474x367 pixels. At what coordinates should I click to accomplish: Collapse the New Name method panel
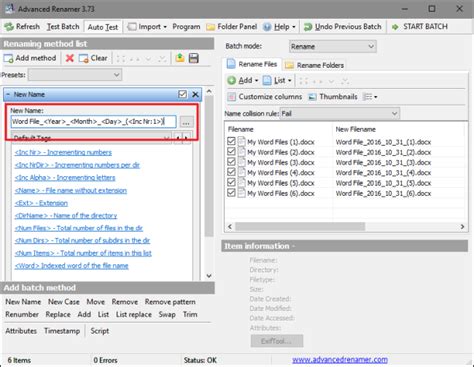point(8,94)
